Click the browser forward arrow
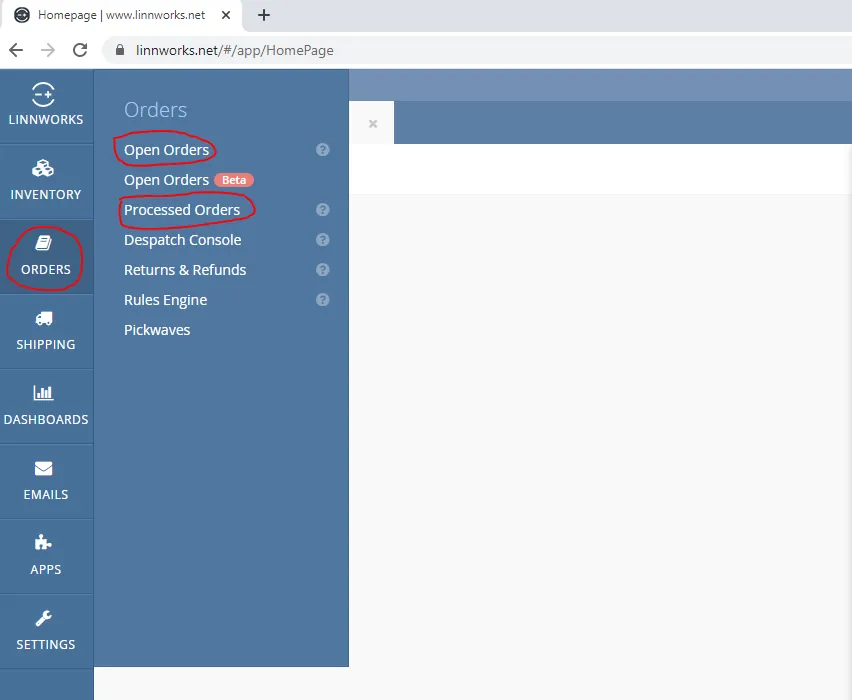This screenshot has height=700, width=852. 48,51
